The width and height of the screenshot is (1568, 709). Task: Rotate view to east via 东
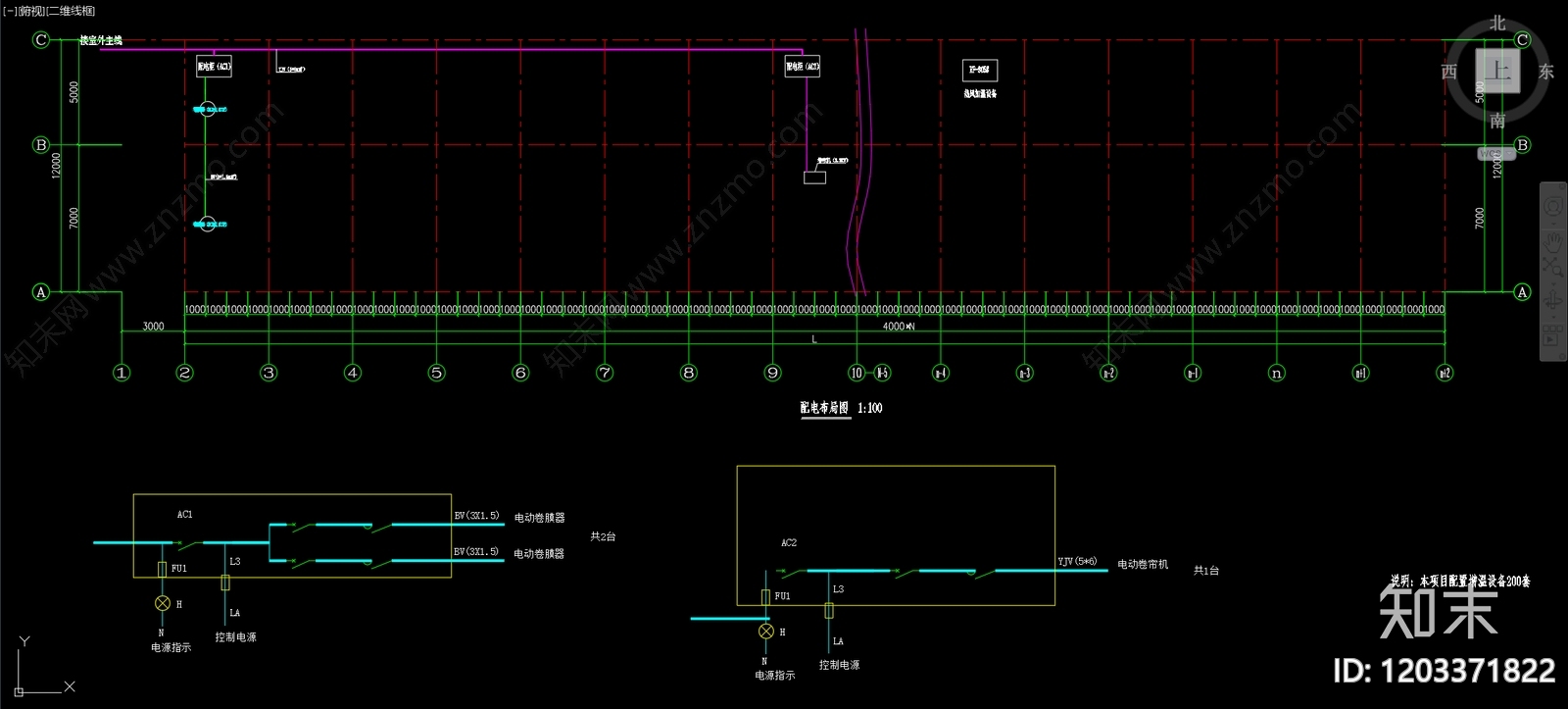coord(1545,72)
